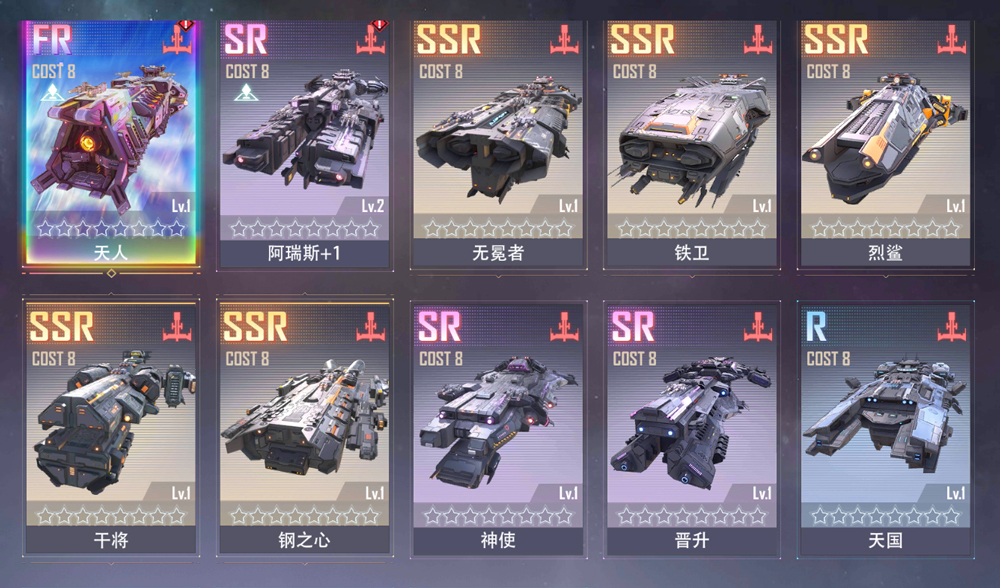The height and width of the screenshot is (588, 1001).
Task: Click the upgrade arrow icon on 天人 card
Action: 52,93
